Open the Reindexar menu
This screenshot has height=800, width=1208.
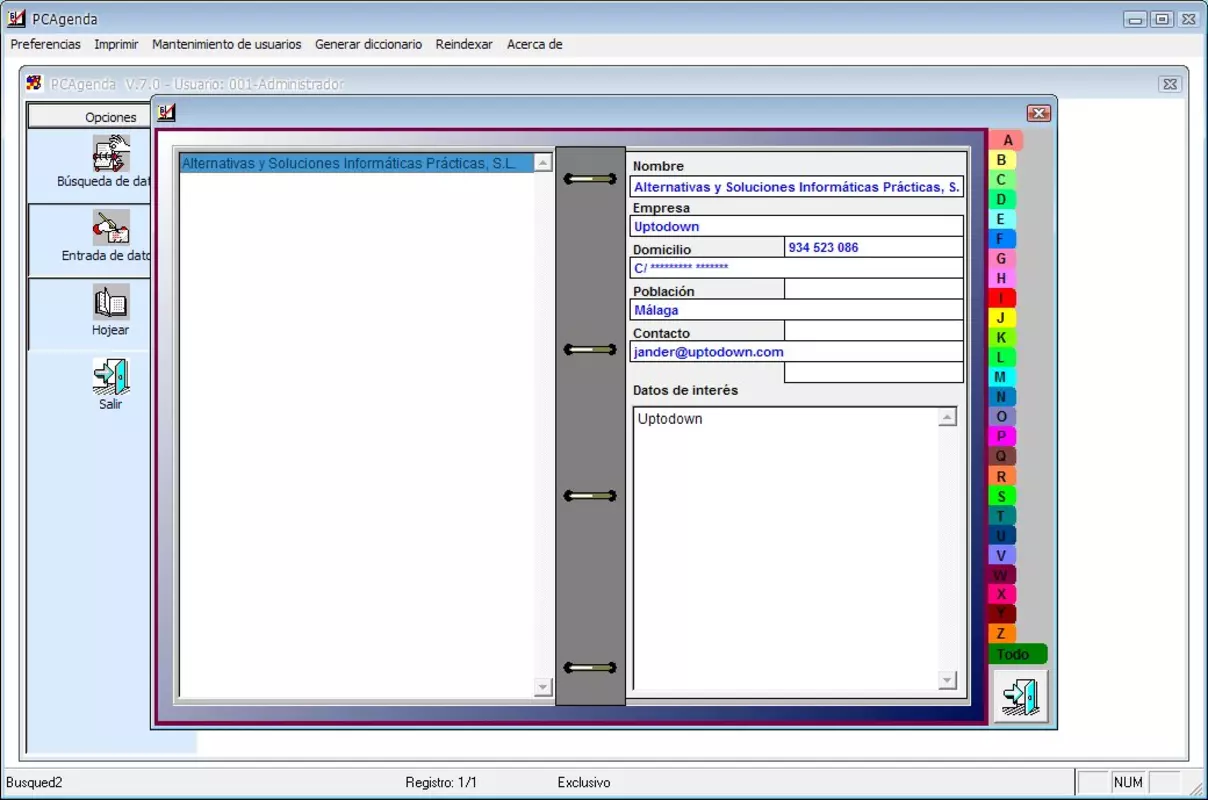(464, 44)
